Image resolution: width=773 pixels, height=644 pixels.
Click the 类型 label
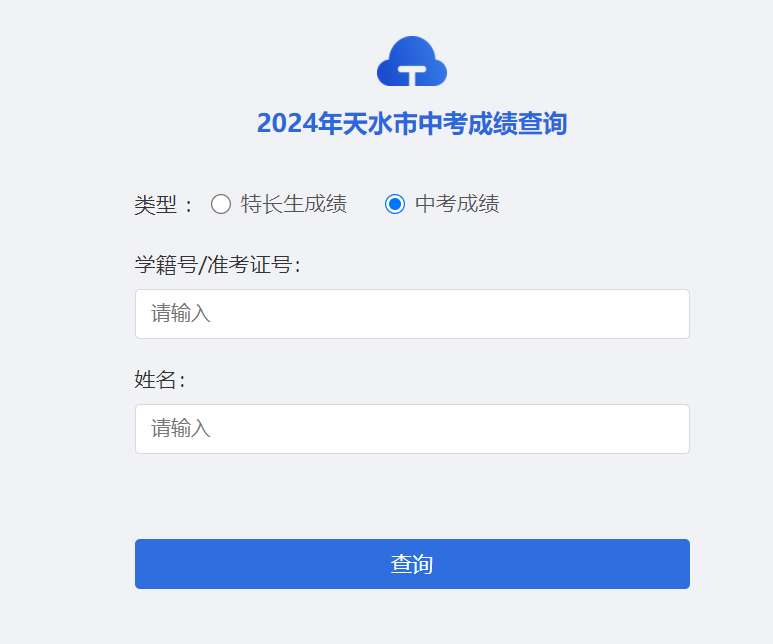[157, 205]
